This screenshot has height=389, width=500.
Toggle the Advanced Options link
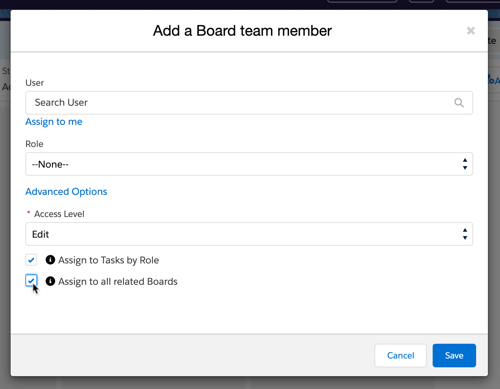(x=66, y=192)
